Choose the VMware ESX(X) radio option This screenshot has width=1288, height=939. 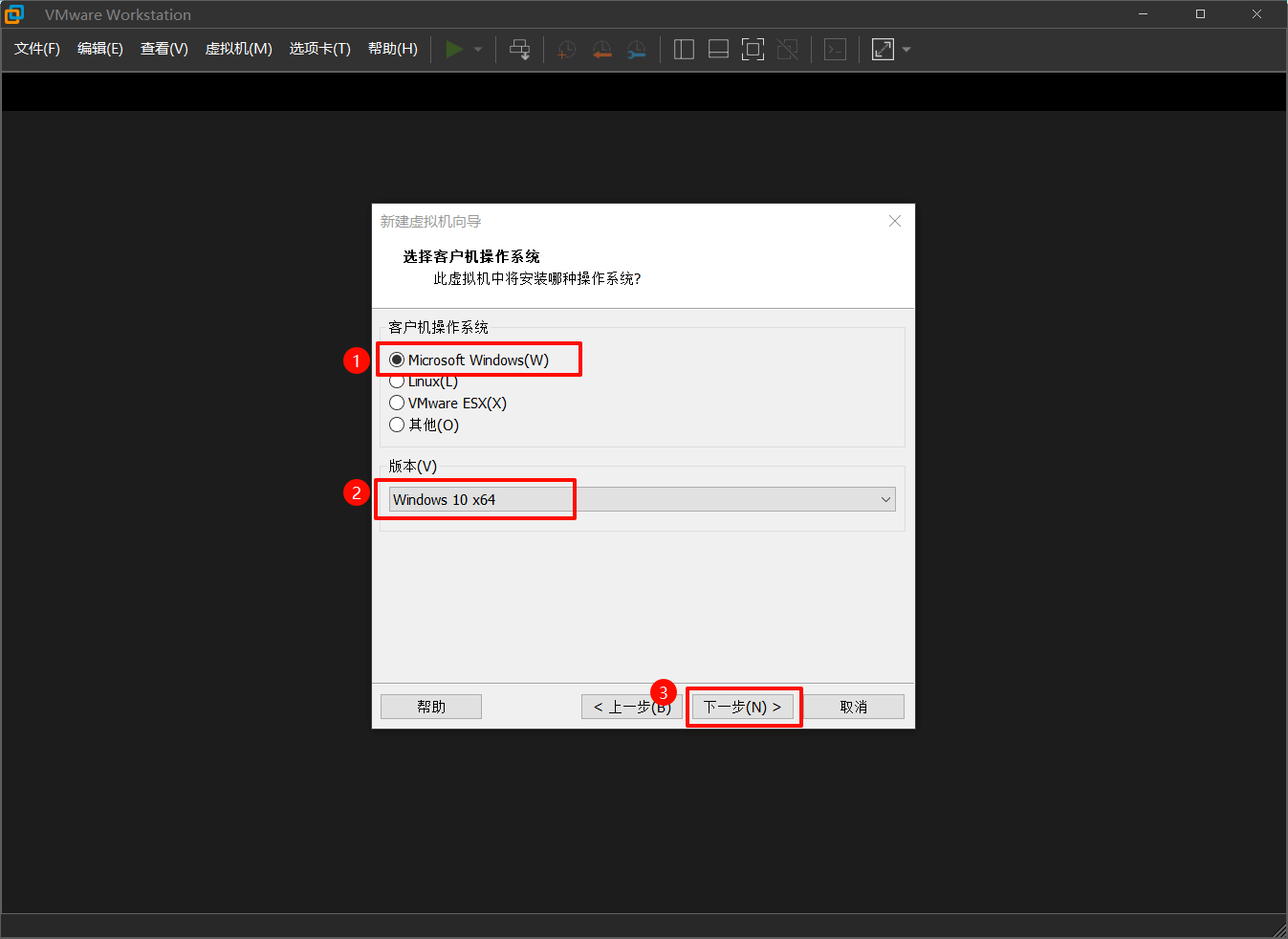(397, 404)
